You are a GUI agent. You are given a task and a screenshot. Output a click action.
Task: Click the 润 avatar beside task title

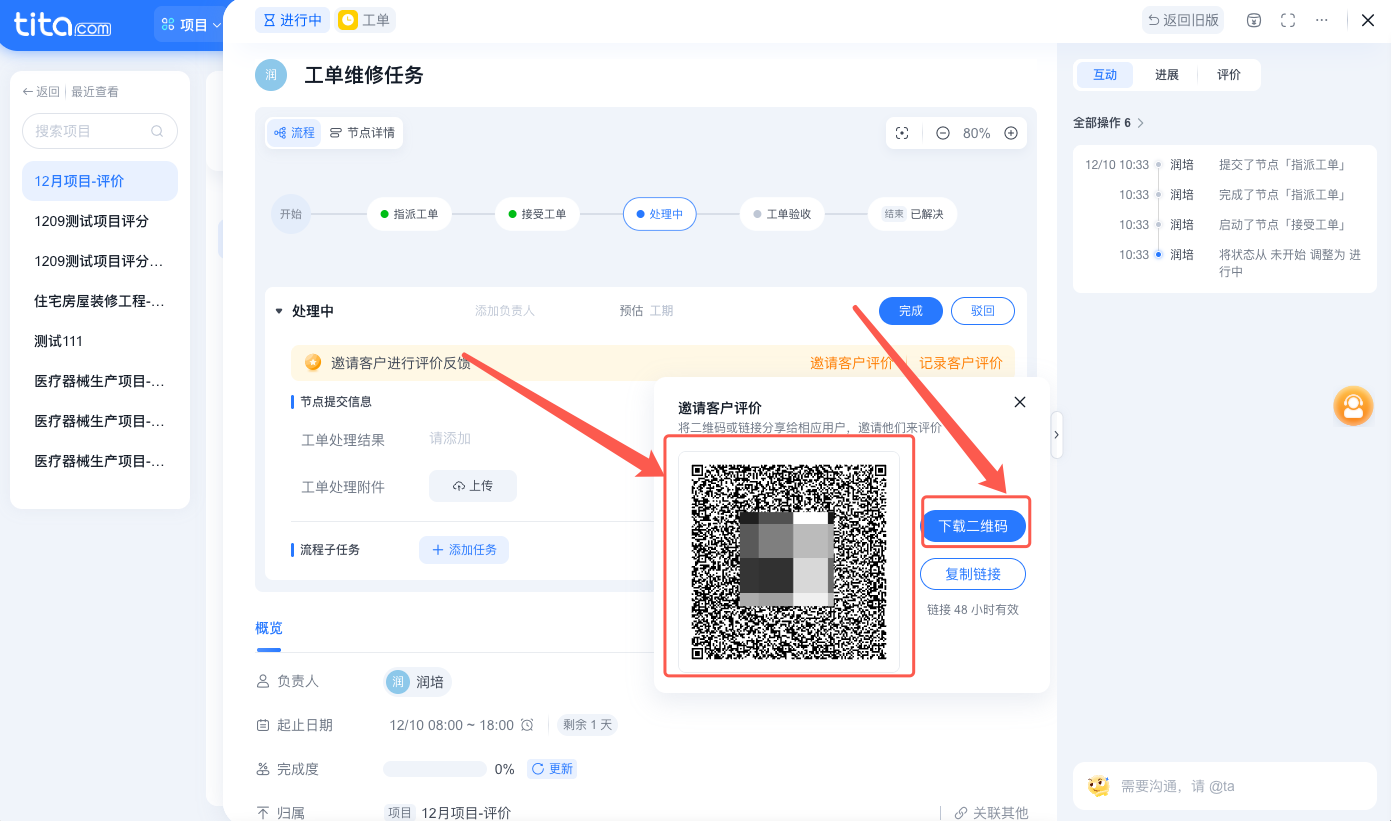click(271, 75)
